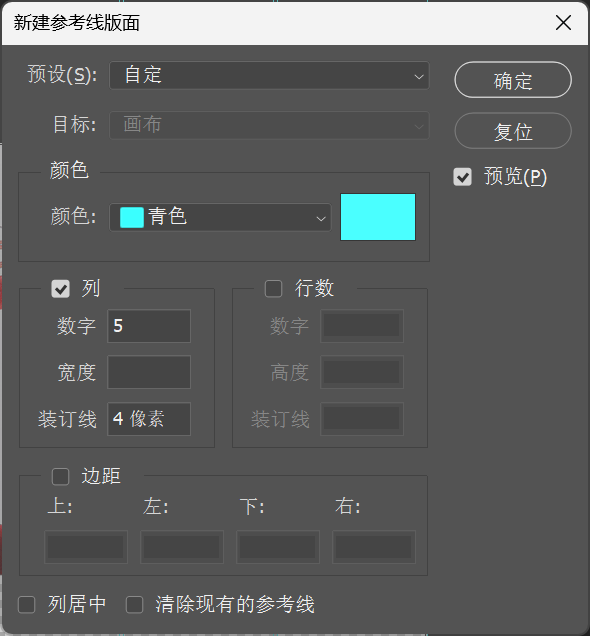Click the 右 margin input field
Screen dimensions: 590x636
point(374,547)
